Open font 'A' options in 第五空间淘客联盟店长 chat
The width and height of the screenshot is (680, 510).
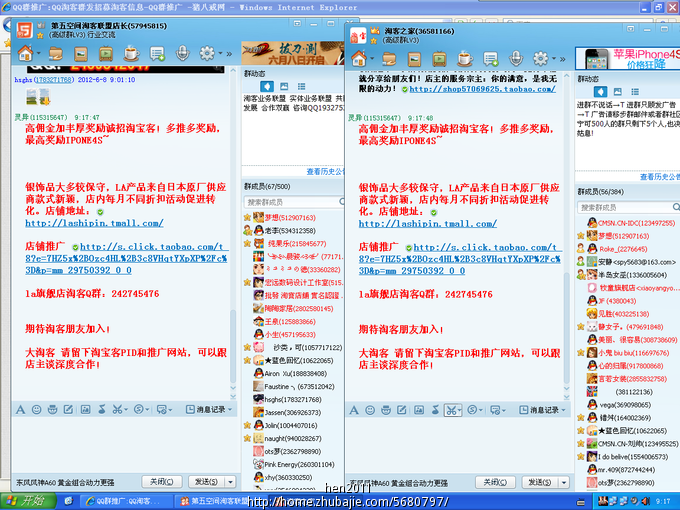click(x=20, y=409)
